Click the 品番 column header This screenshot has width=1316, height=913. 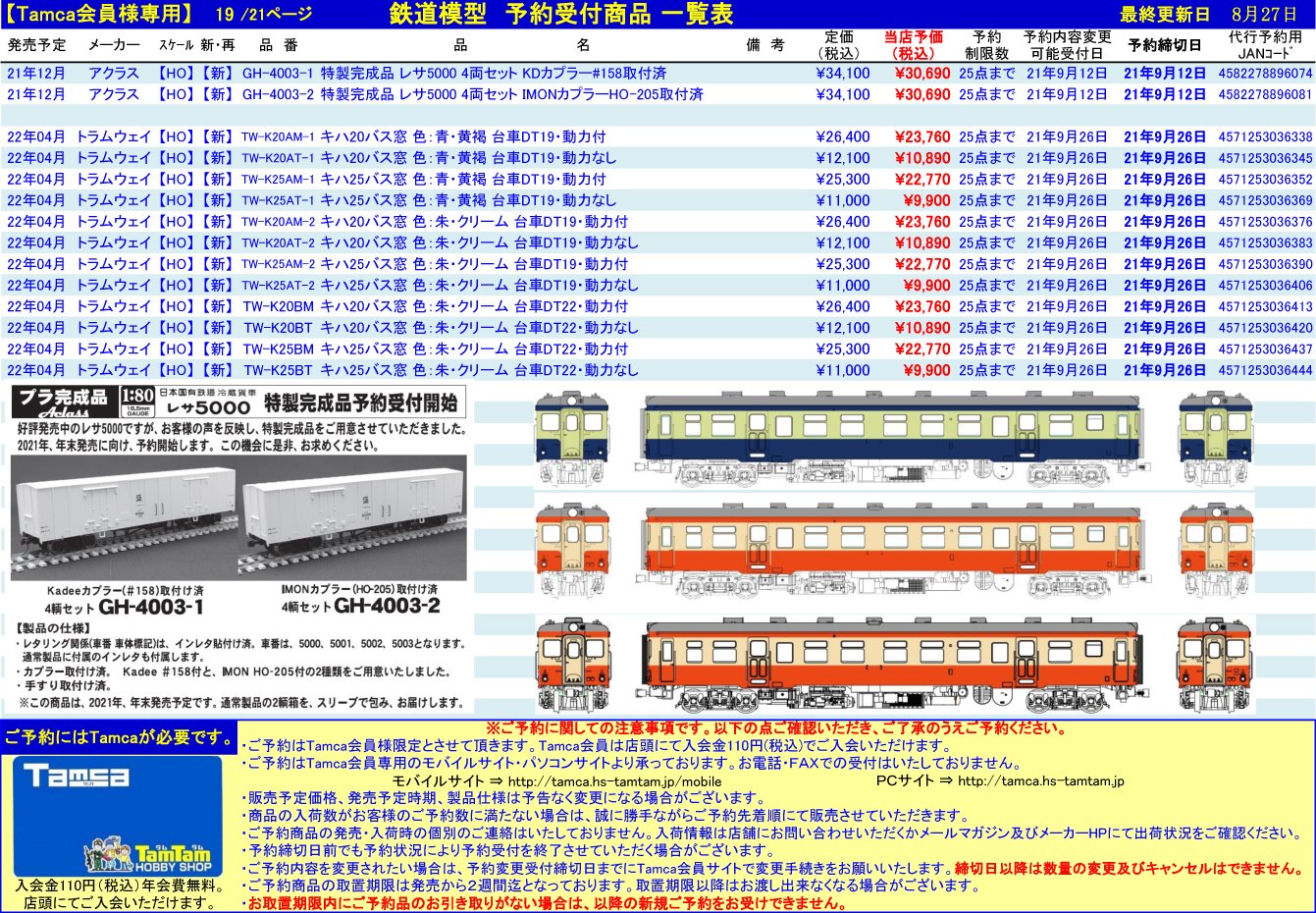click(x=279, y=45)
